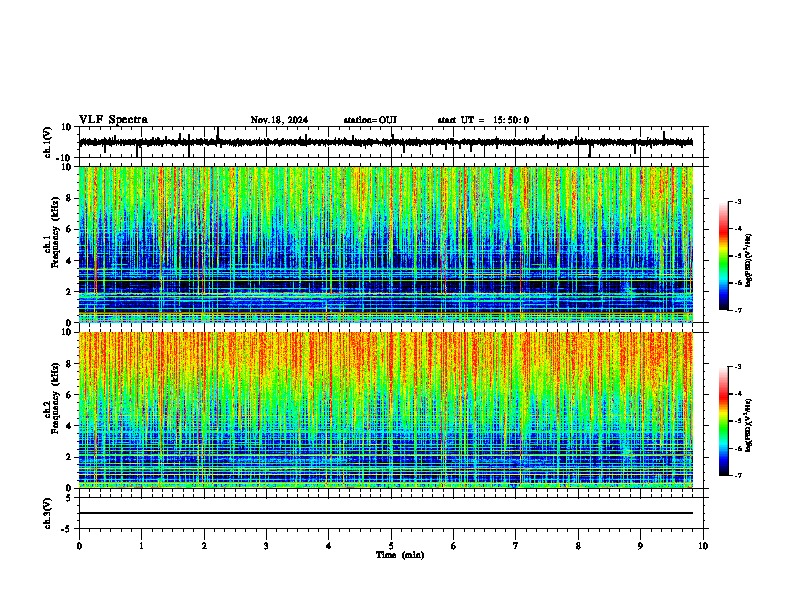The image size is (792, 612).
Task: Click the "6" kHz tick of ch.2 spectrogram
Action: pyautogui.click(x=69, y=395)
